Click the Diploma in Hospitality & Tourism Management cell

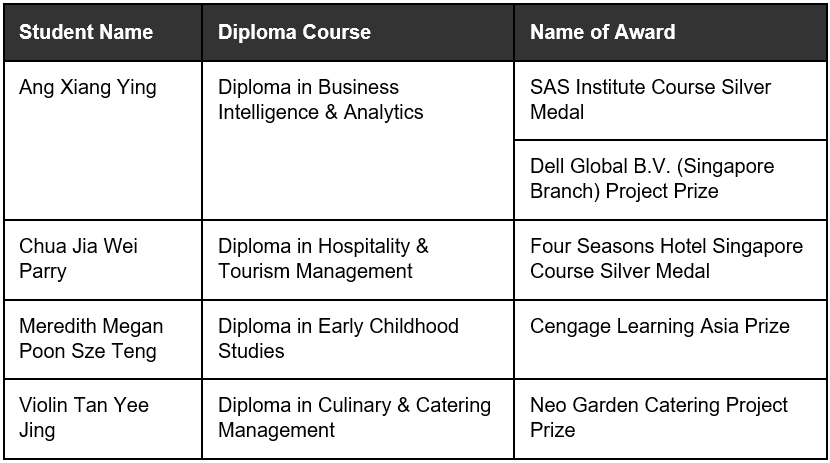358,260
